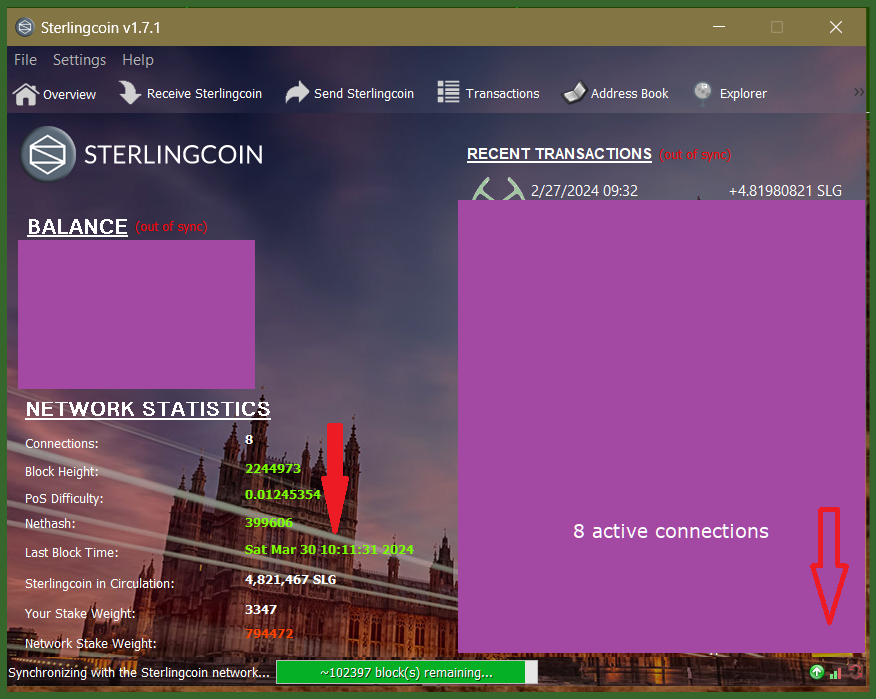
Task: Open the Help menu
Action: (x=138, y=60)
